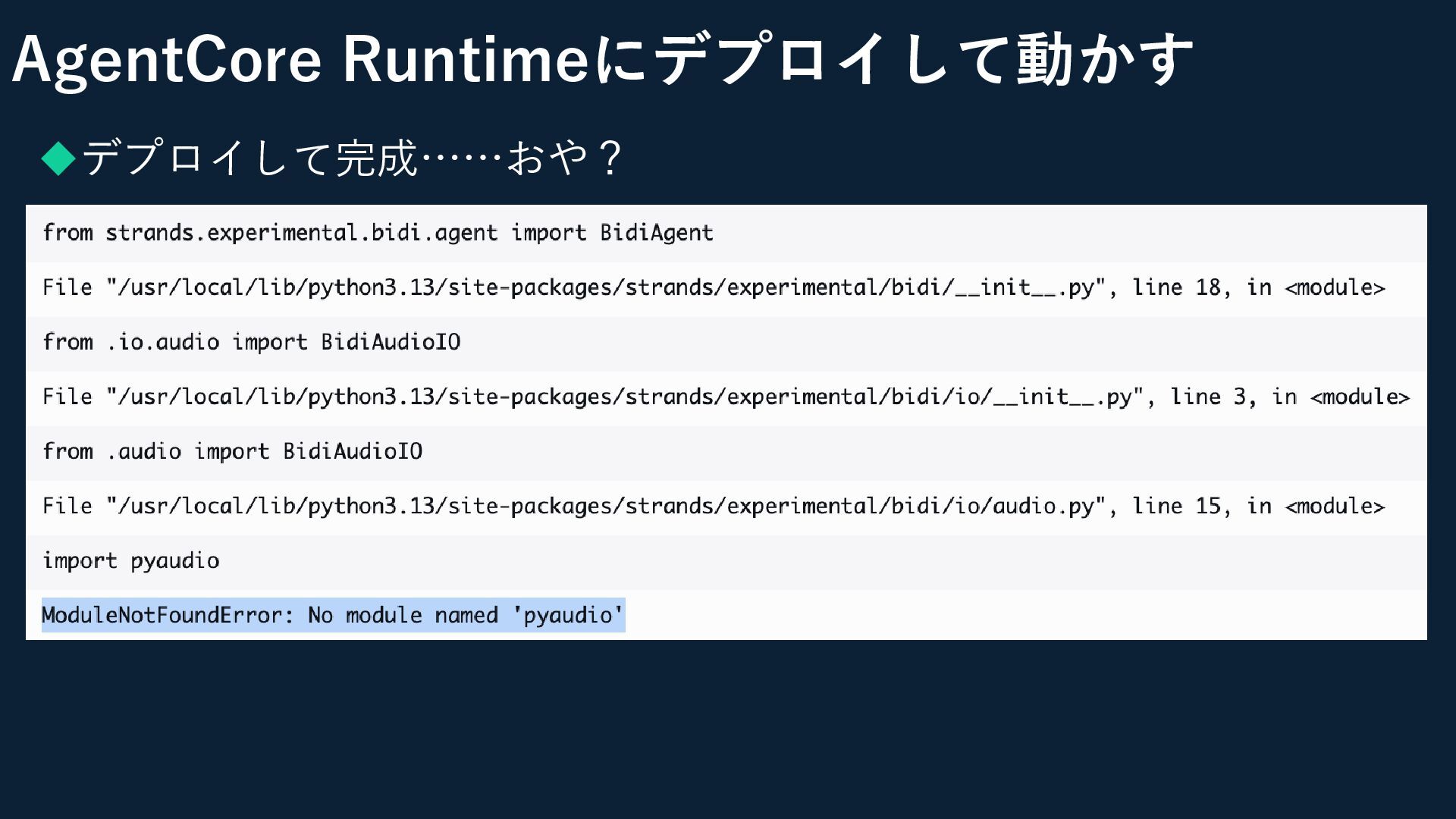Viewport: 1456px width, 819px height.
Task: Click the text 'BidiAgent' in first line
Action: [656, 233]
